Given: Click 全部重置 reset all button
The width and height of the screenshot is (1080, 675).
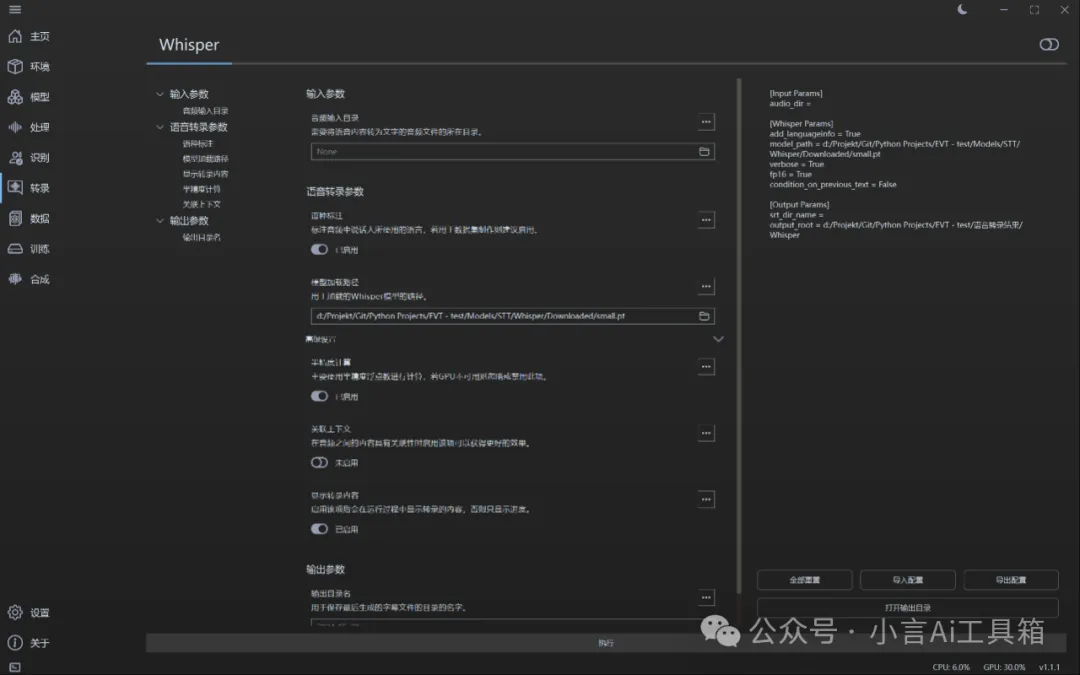Looking at the screenshot, I should point(804,580).
